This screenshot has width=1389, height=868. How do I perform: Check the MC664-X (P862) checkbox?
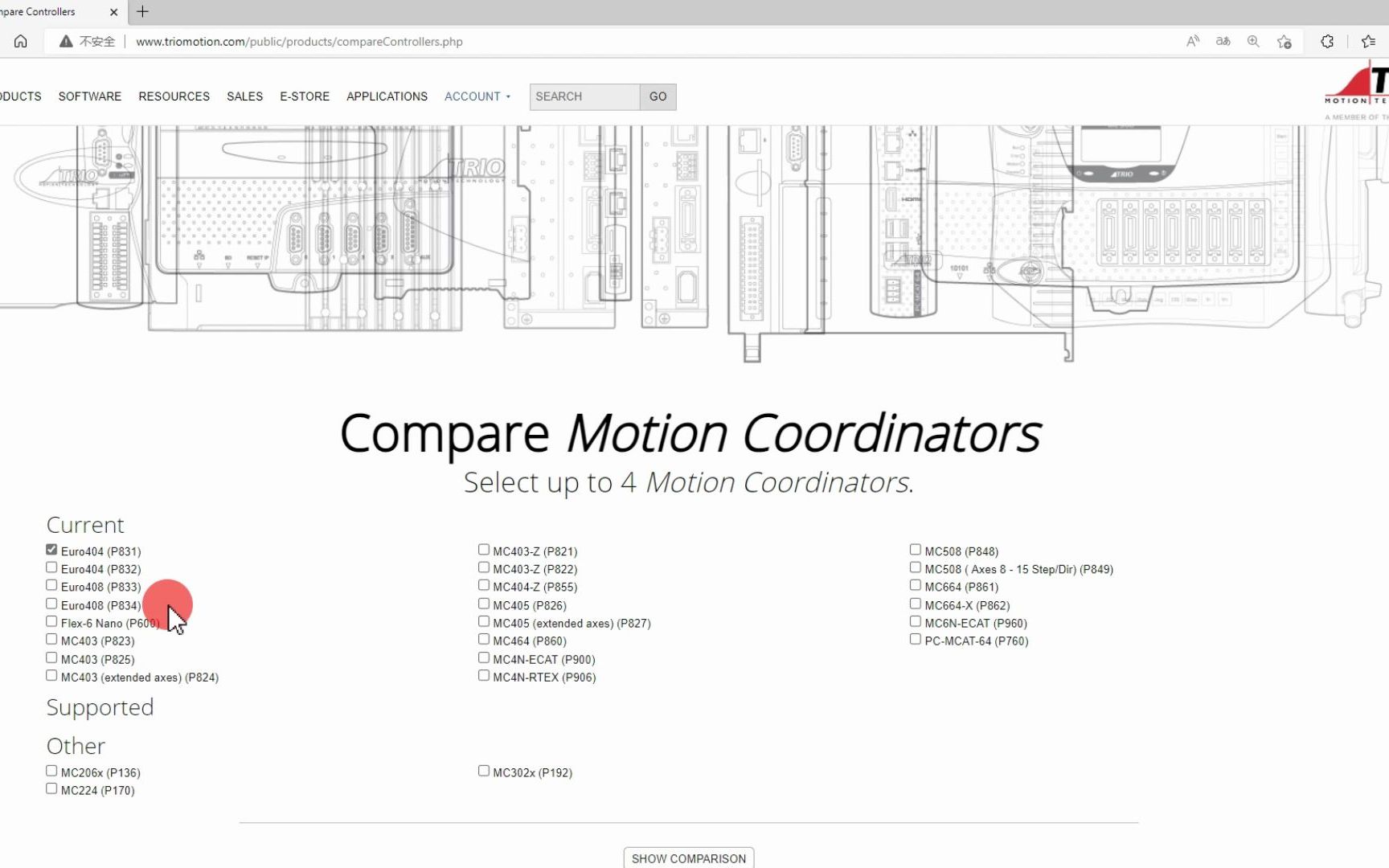pyautogui.click(x=916, y=604)
